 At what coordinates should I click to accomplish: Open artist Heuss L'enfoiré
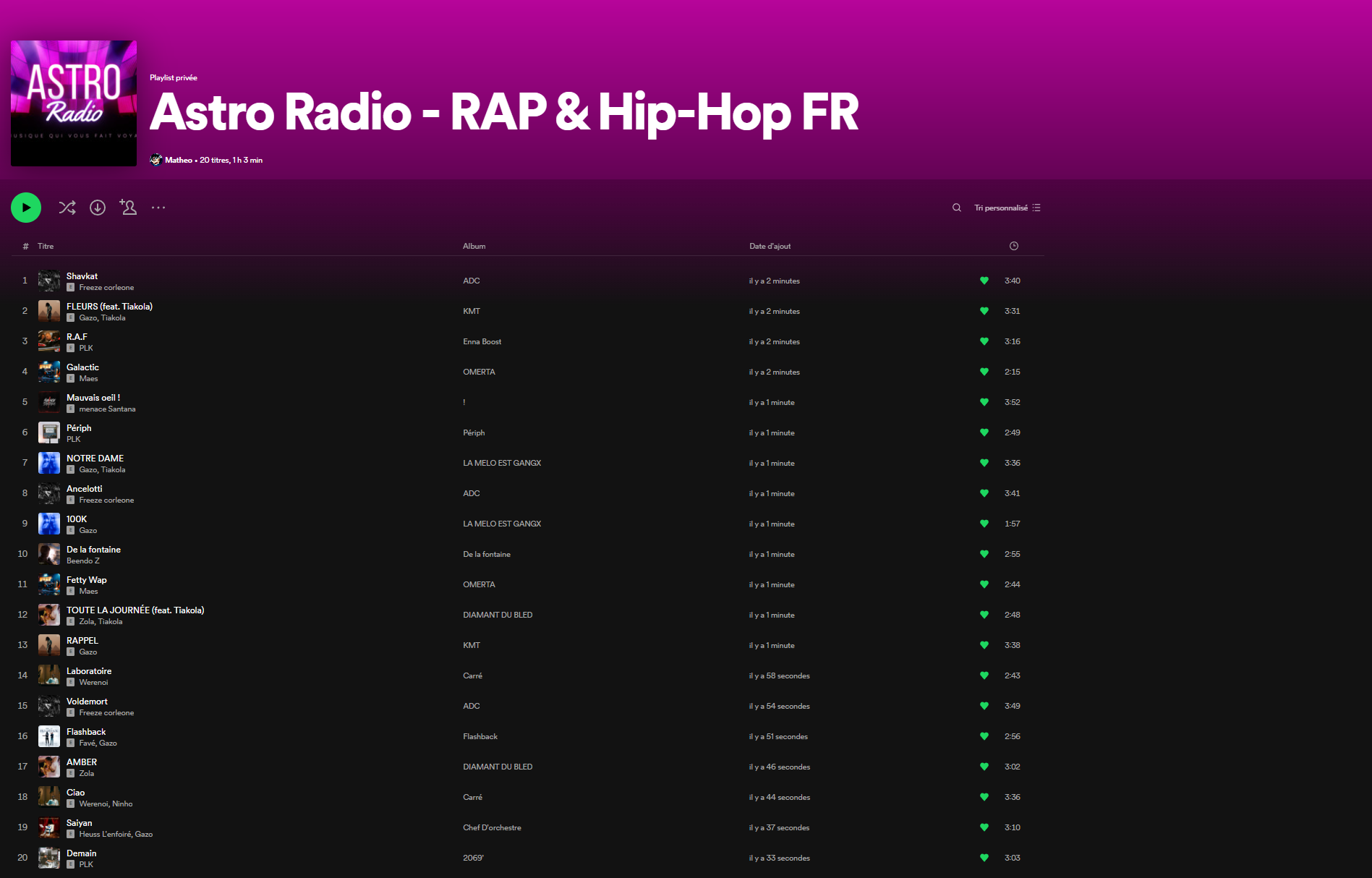pos(106,835)
